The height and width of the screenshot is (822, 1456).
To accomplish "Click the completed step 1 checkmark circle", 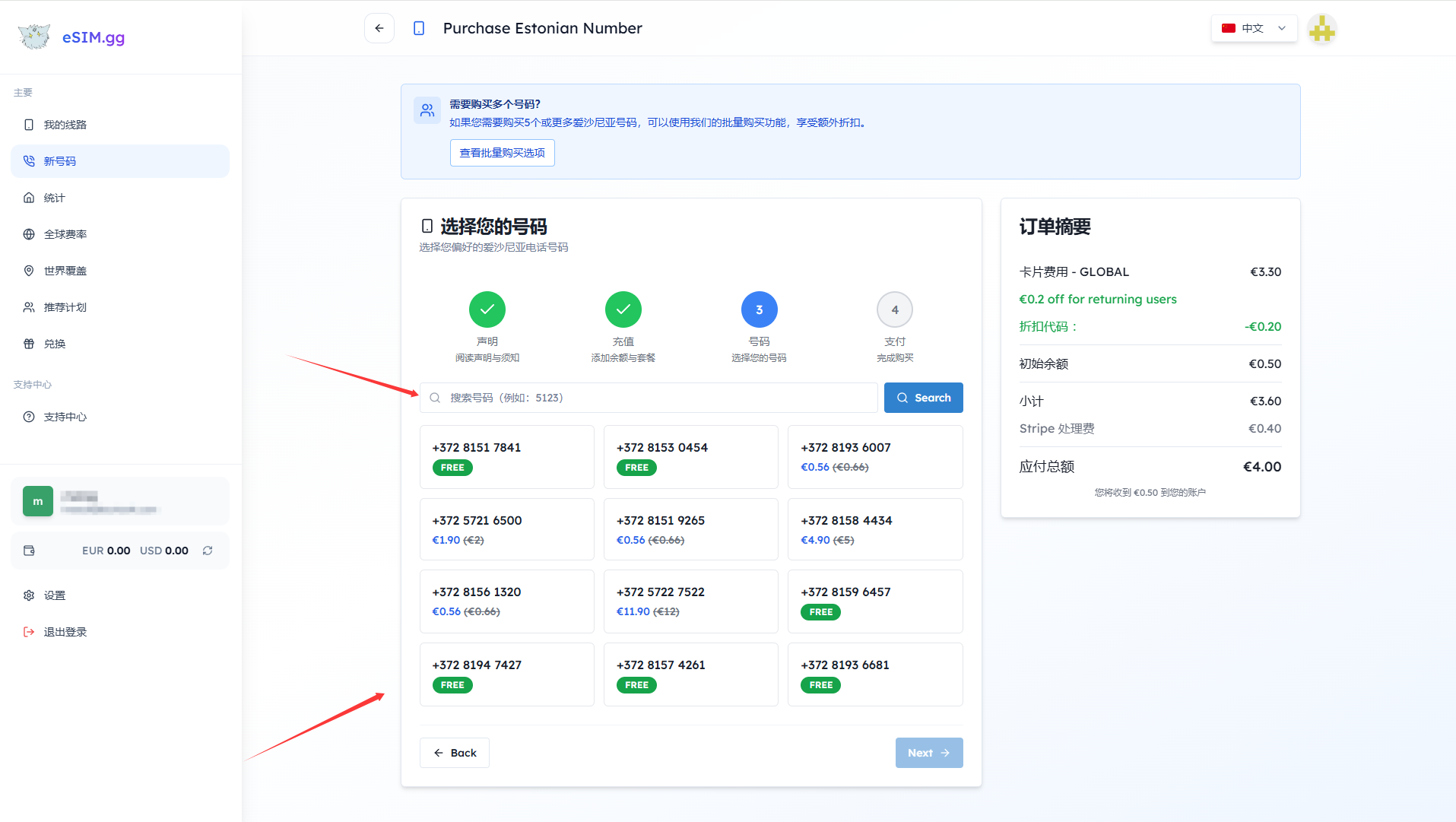I will pos(487,309).
